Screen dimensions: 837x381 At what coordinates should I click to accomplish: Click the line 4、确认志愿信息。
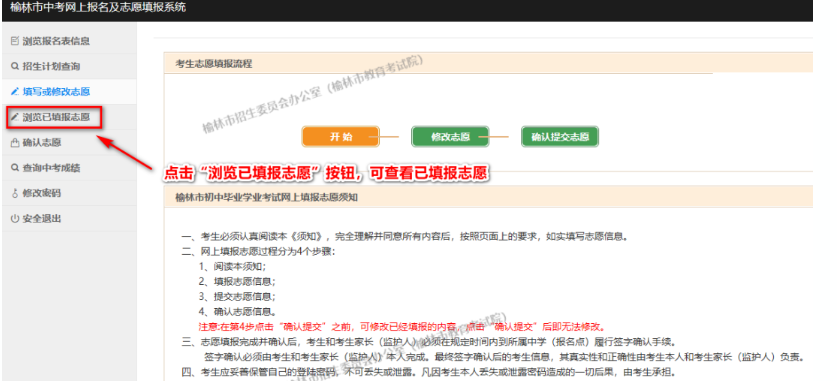tap(237, 311)
